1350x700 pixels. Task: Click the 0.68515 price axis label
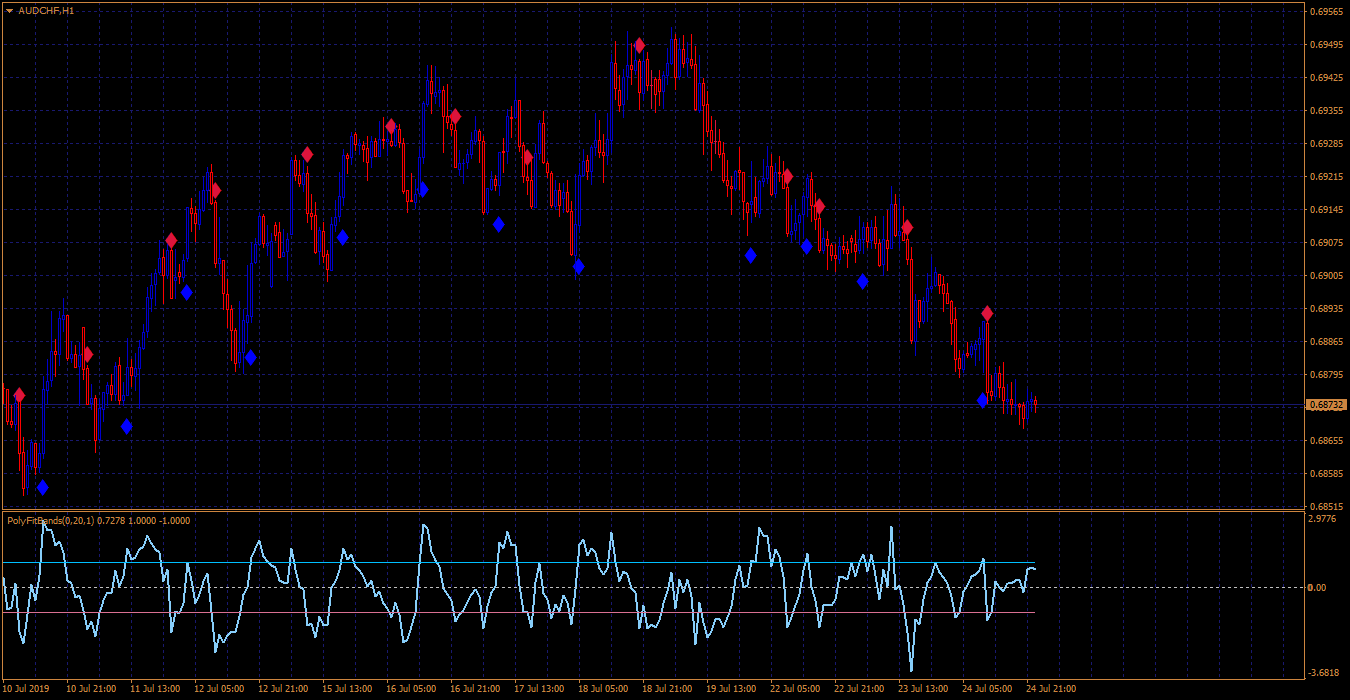(1325, 506)
